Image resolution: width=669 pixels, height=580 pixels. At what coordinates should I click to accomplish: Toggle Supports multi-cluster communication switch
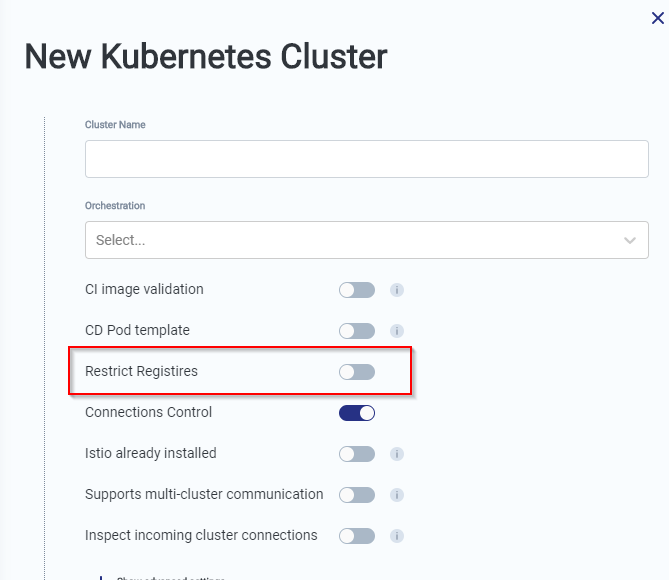coord(357,495)
